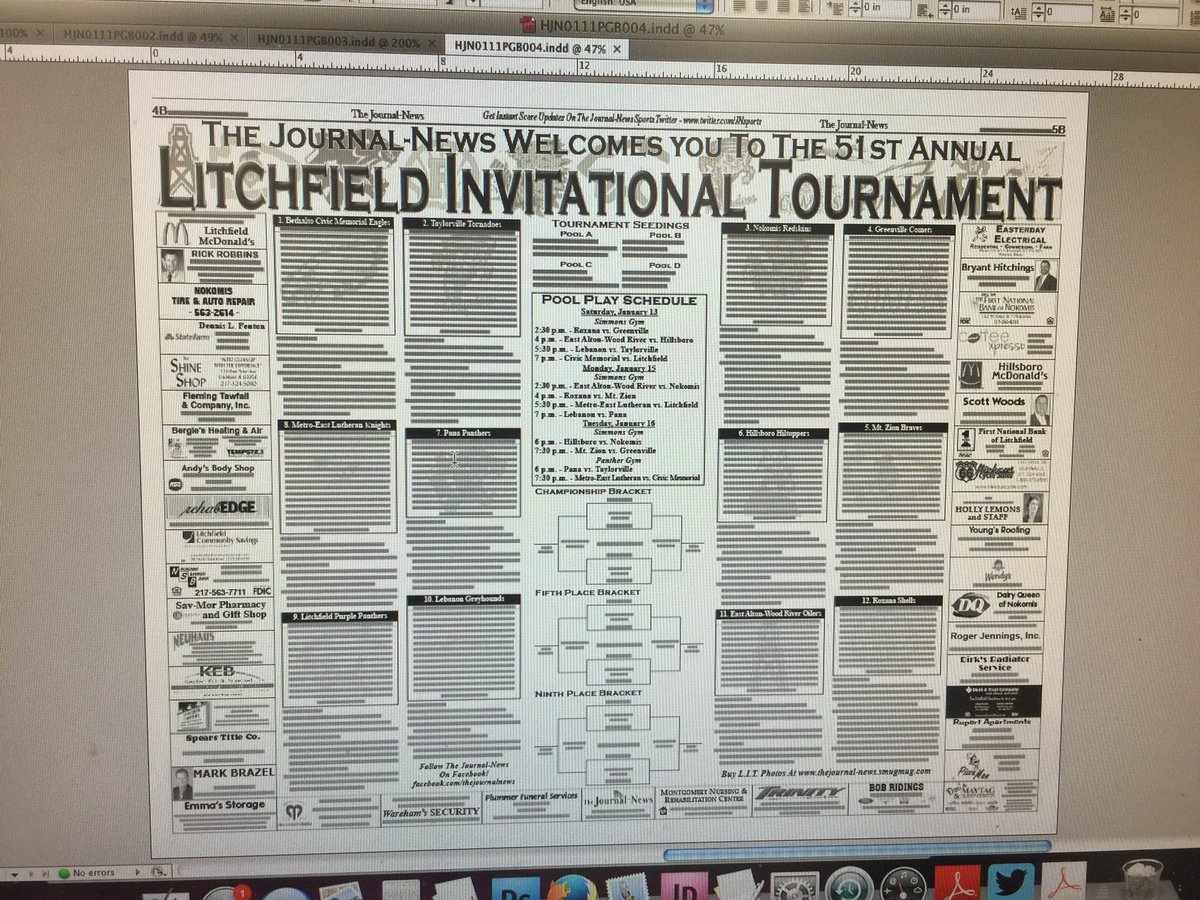
Task: Click the green preflight status indicator
Action: click(x=64, y=873)
